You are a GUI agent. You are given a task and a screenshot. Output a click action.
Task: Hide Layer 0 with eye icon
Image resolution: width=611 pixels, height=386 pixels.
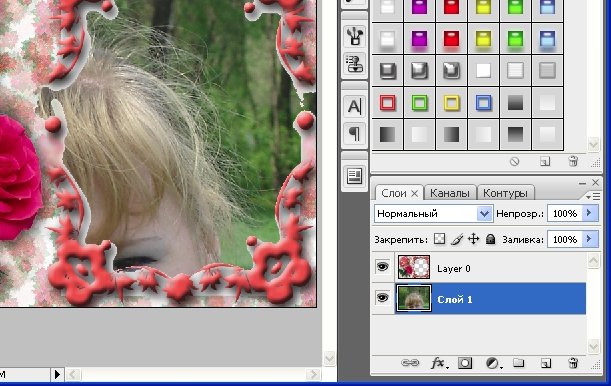click(383, 267)
